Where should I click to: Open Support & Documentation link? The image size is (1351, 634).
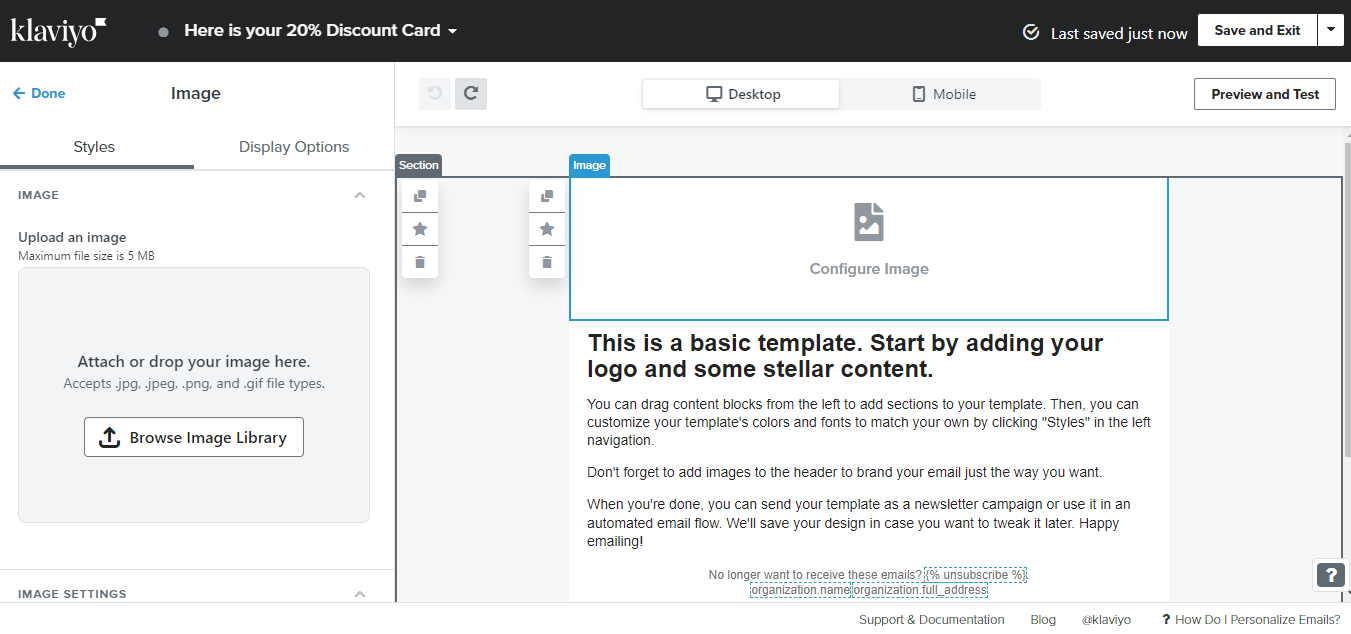931,620
